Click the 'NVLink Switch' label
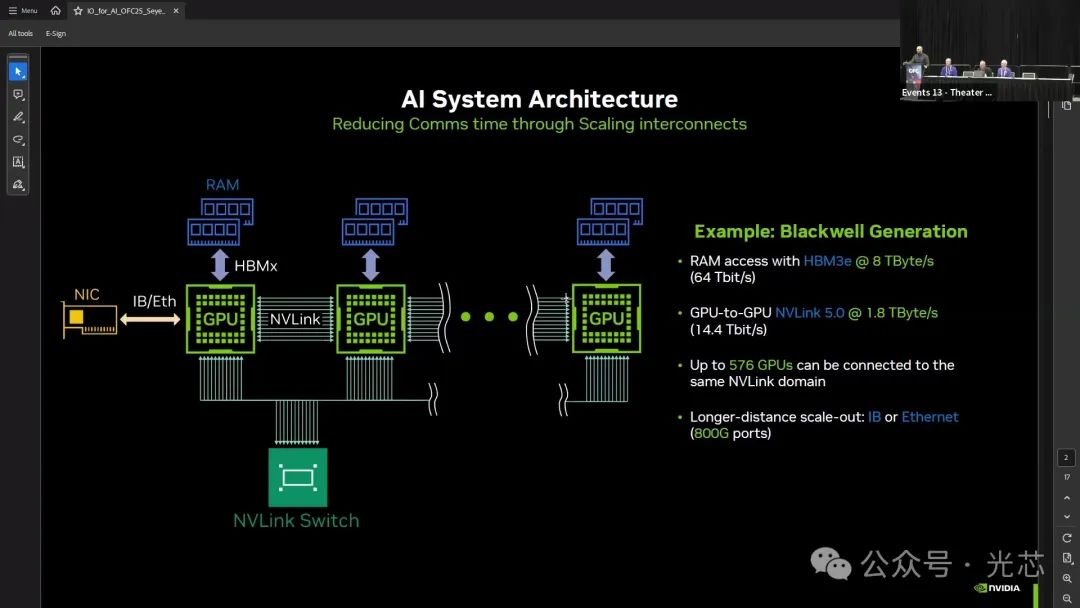 pyautogui.click(x=296, y=521)
